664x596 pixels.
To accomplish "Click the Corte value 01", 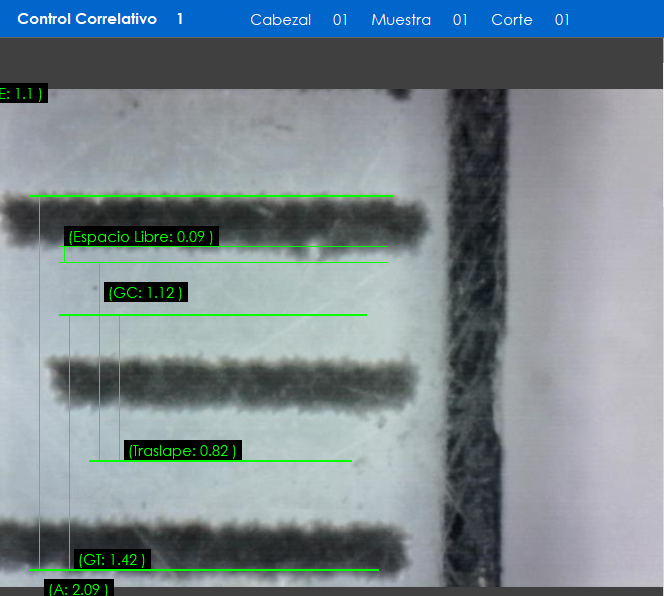I will [562, 20].
